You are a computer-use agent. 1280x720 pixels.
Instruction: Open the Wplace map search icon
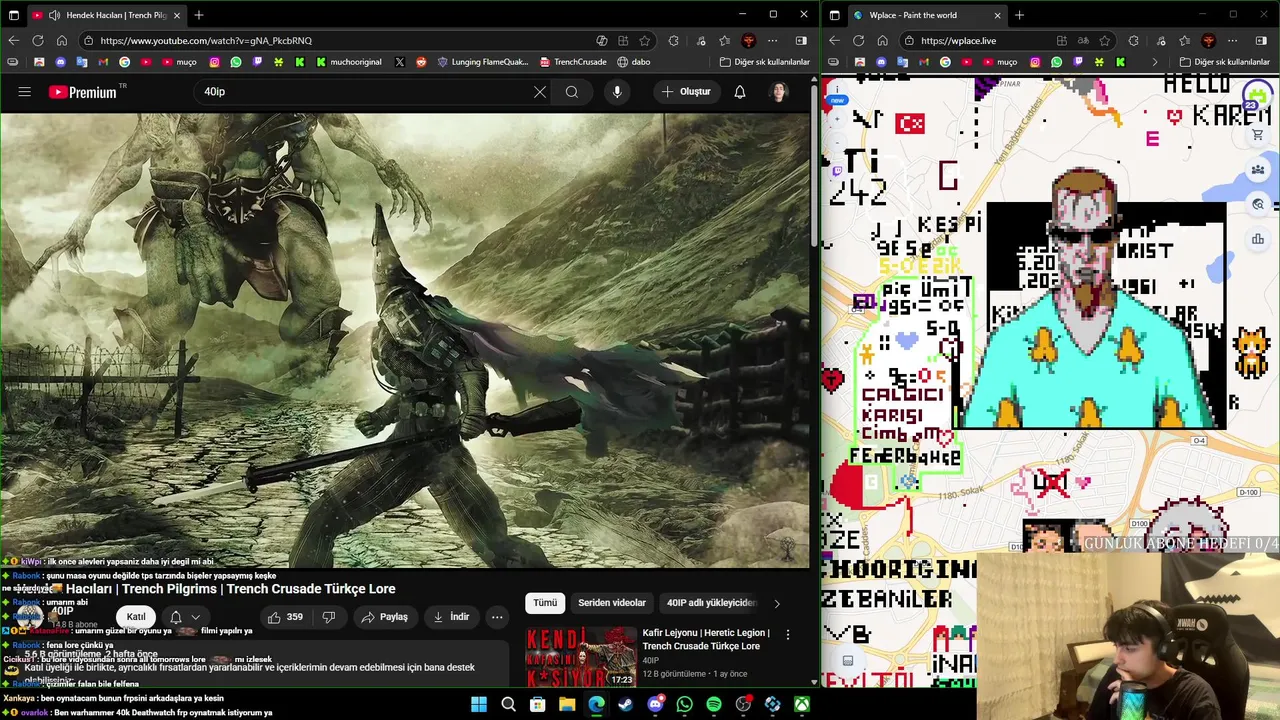pos(1258,204)
